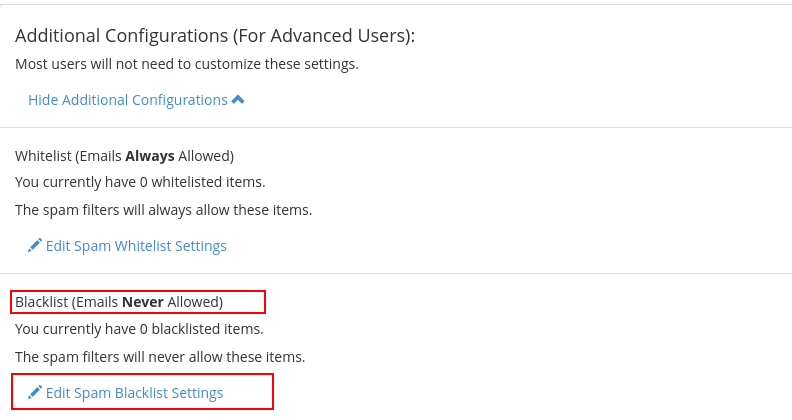Click the pencil icon beside Edit Spam Whitelist Settings

click(x=35, y=245)
